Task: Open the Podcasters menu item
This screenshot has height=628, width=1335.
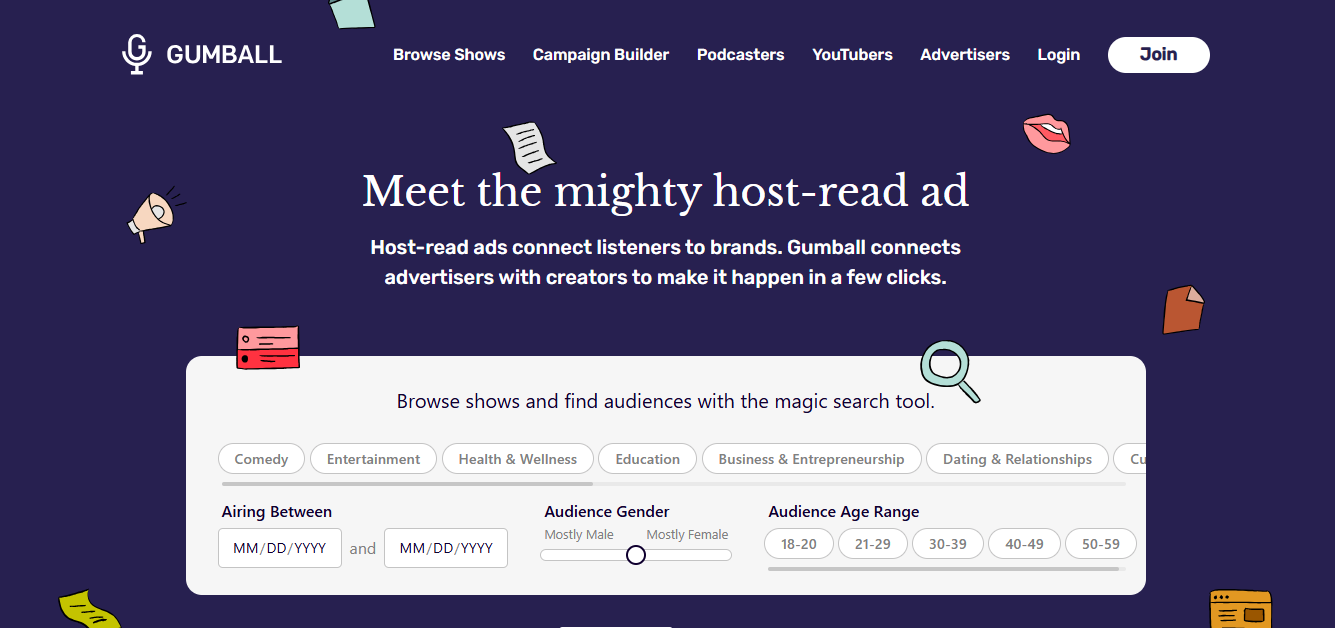Action: (x=741, y=55)
